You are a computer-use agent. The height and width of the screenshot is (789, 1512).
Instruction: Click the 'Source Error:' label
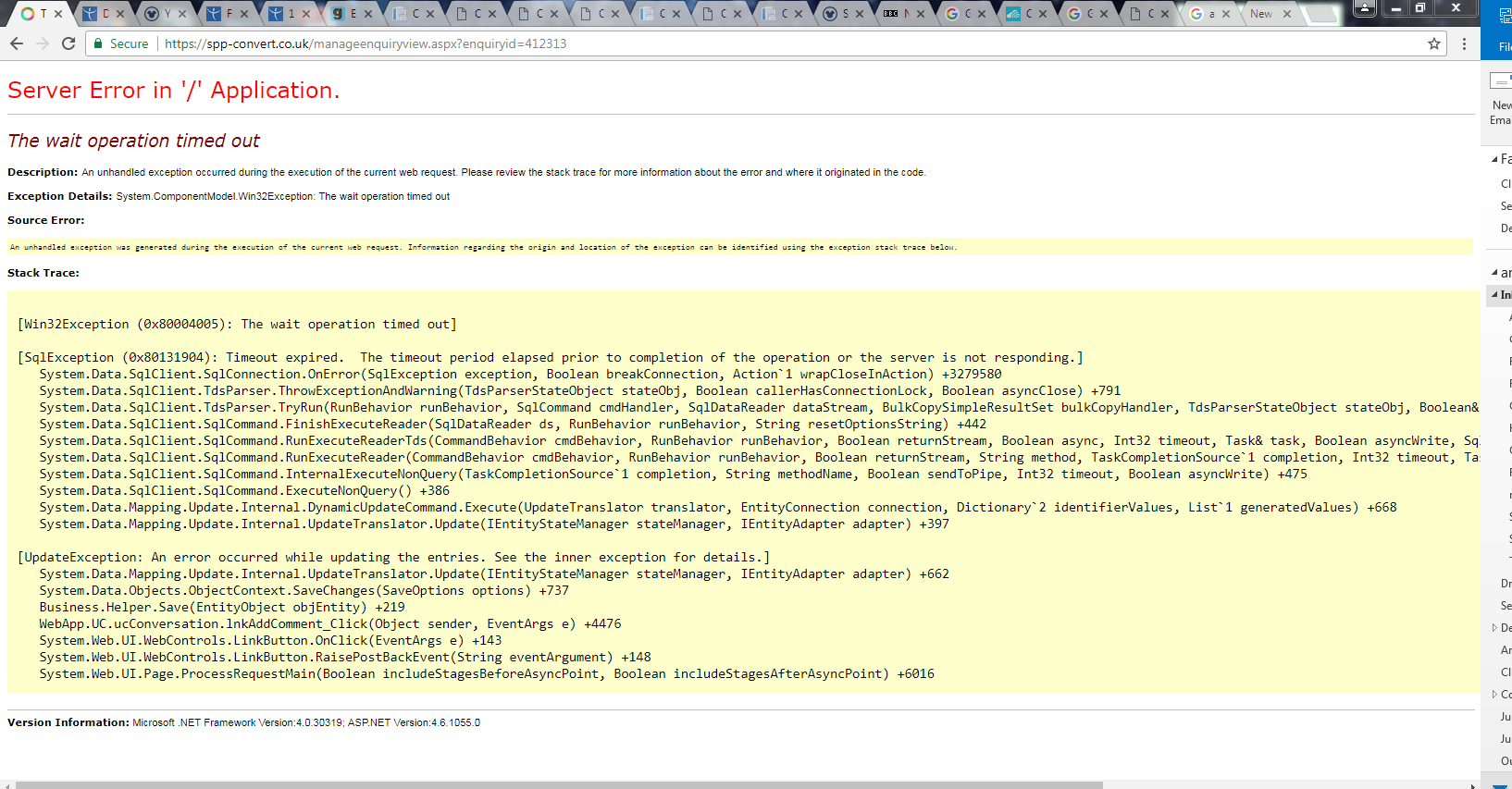(x=46, y=220)
